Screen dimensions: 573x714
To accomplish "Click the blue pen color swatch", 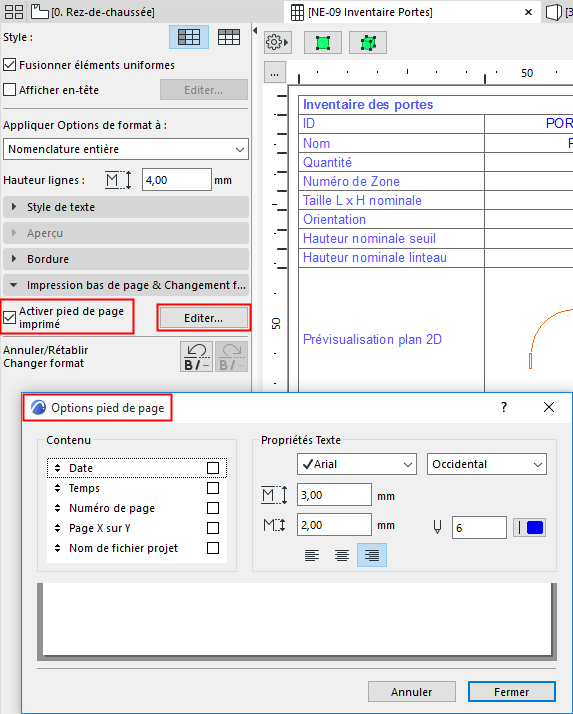I will (529, 527).
